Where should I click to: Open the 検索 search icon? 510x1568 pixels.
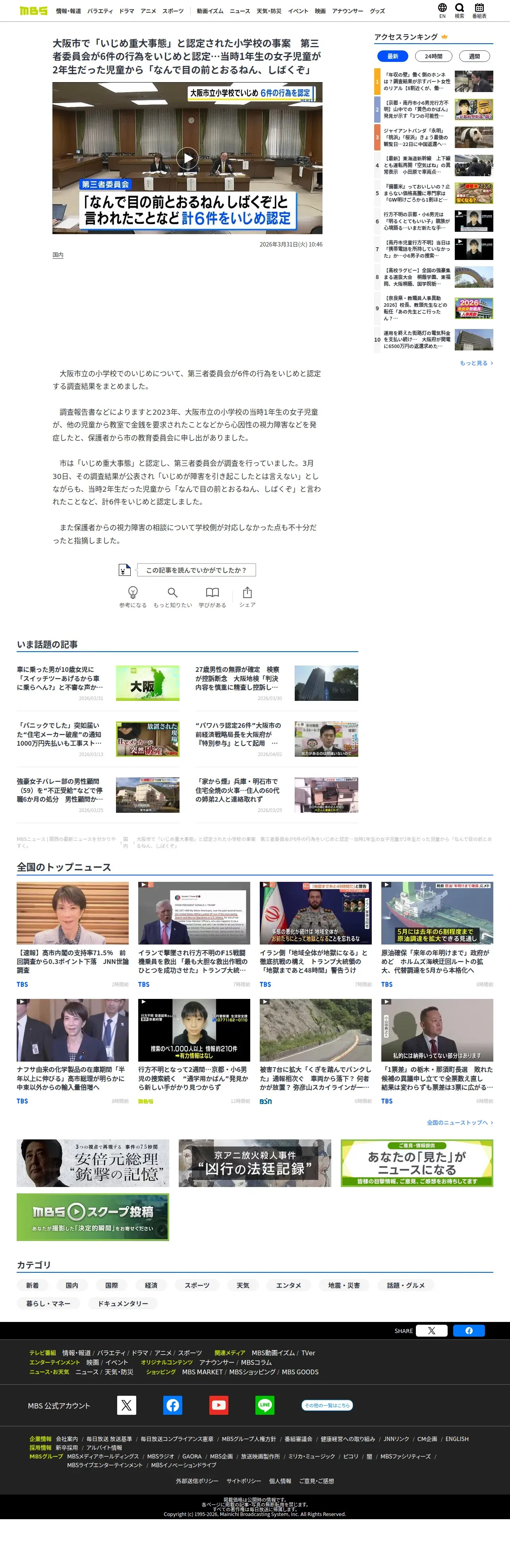pyautogui.click(x=460, y=10)
